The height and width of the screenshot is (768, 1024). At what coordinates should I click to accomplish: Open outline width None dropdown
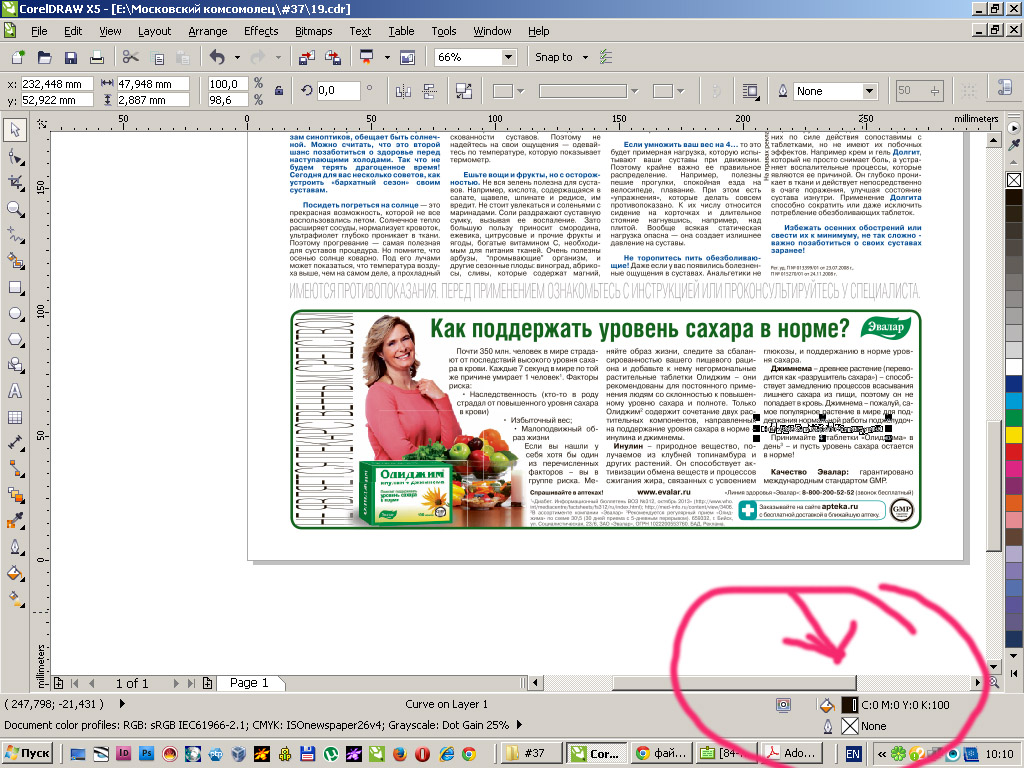click(x=869, y=91)
